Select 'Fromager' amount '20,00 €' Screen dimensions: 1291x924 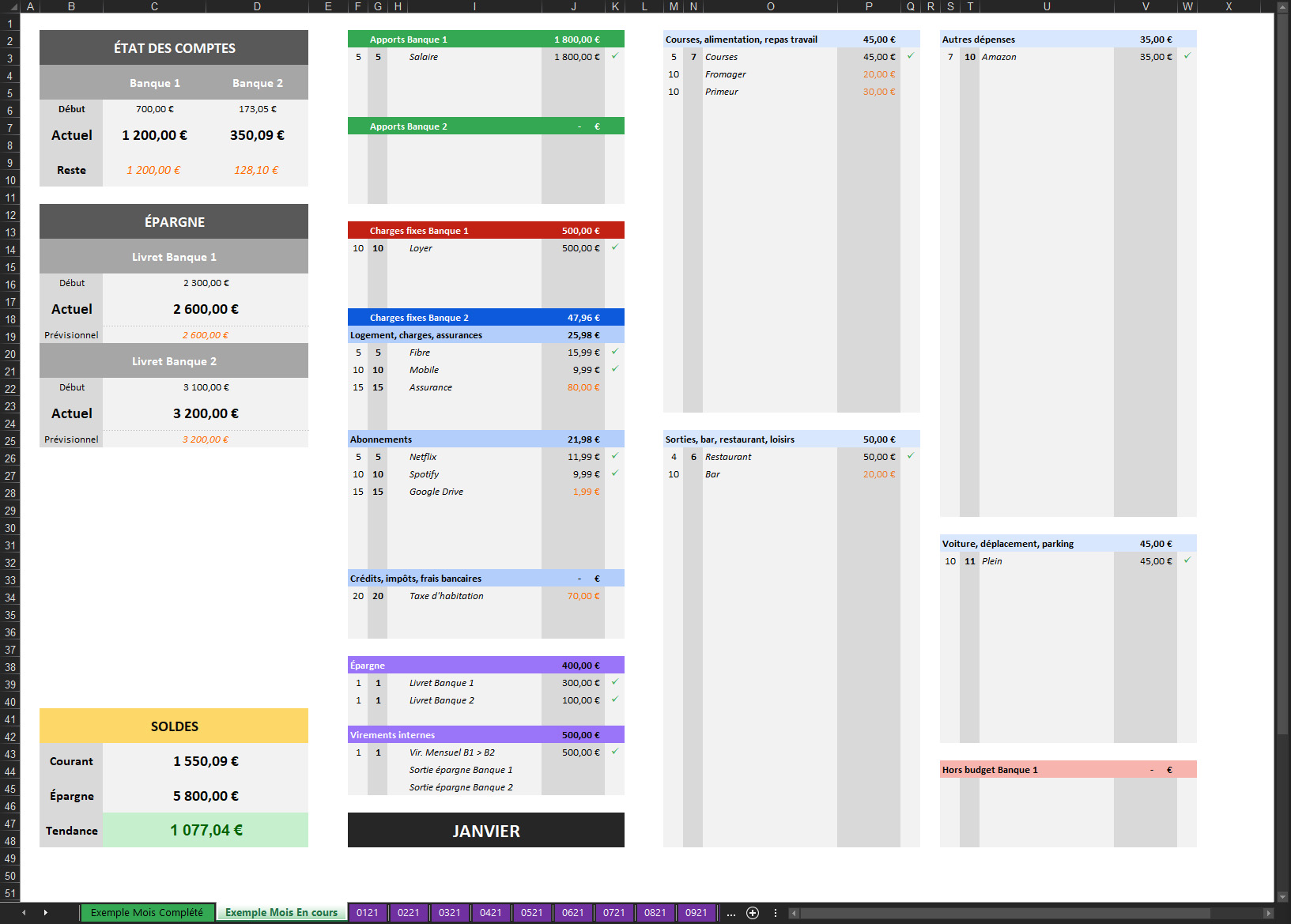pyautogui.click(x=869, y=74)
